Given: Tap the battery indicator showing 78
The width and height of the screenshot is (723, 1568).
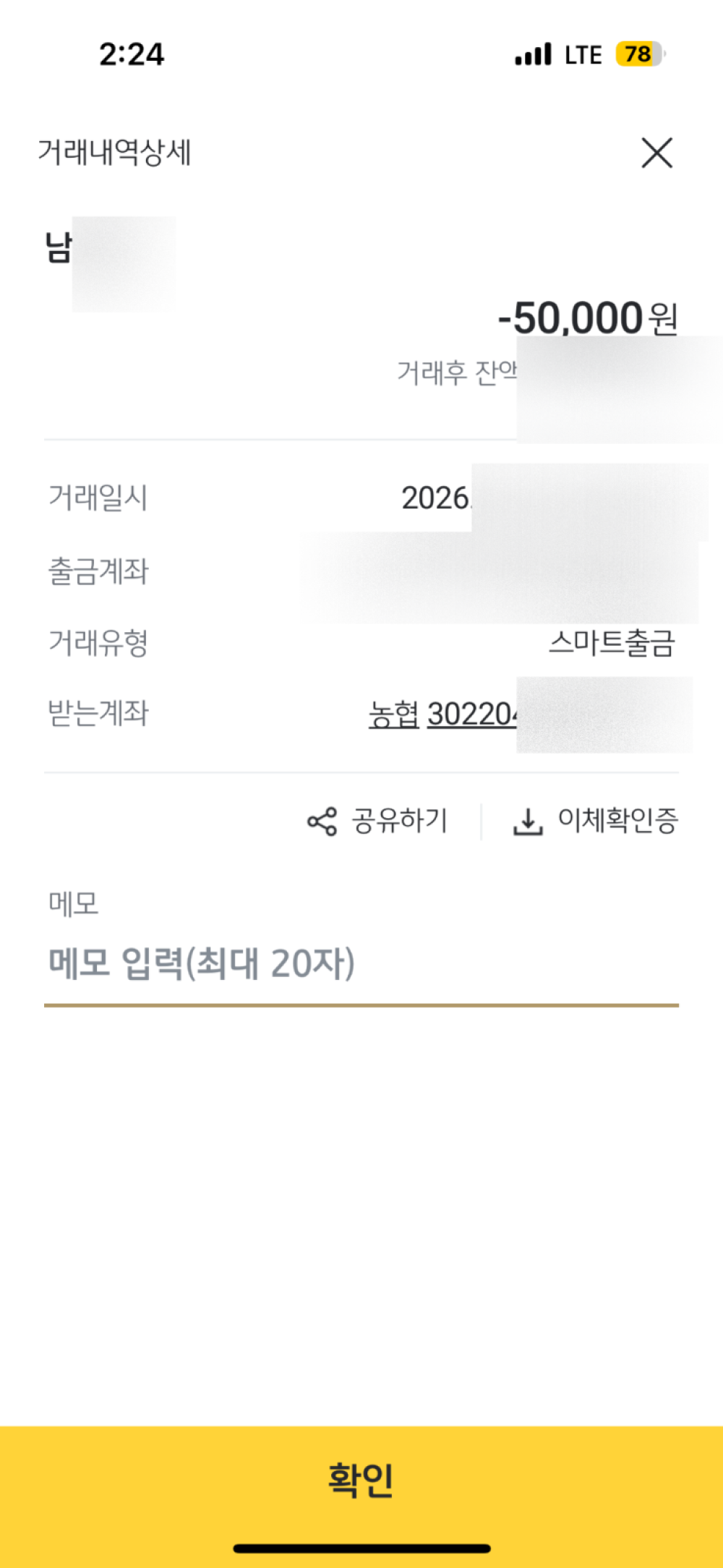Looking at the screenshot, I should click(639, 54).
